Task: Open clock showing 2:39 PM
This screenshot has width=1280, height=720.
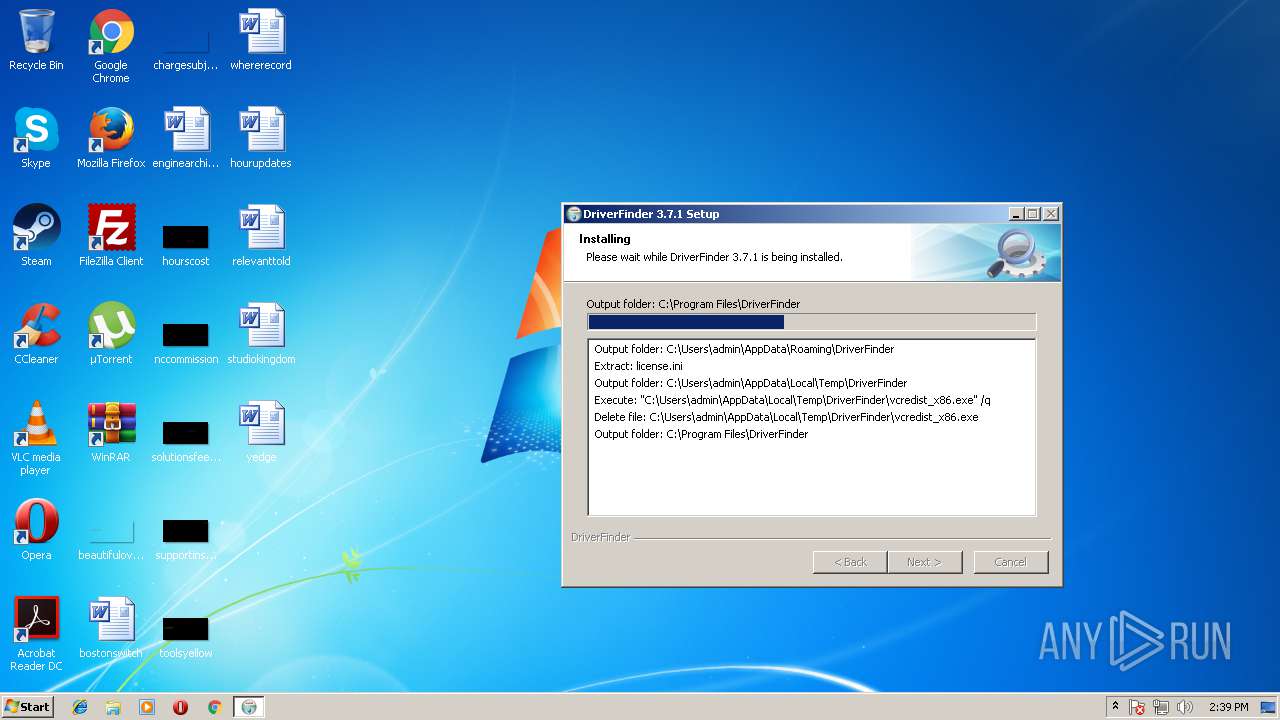Action: [x=1228, y=707]
